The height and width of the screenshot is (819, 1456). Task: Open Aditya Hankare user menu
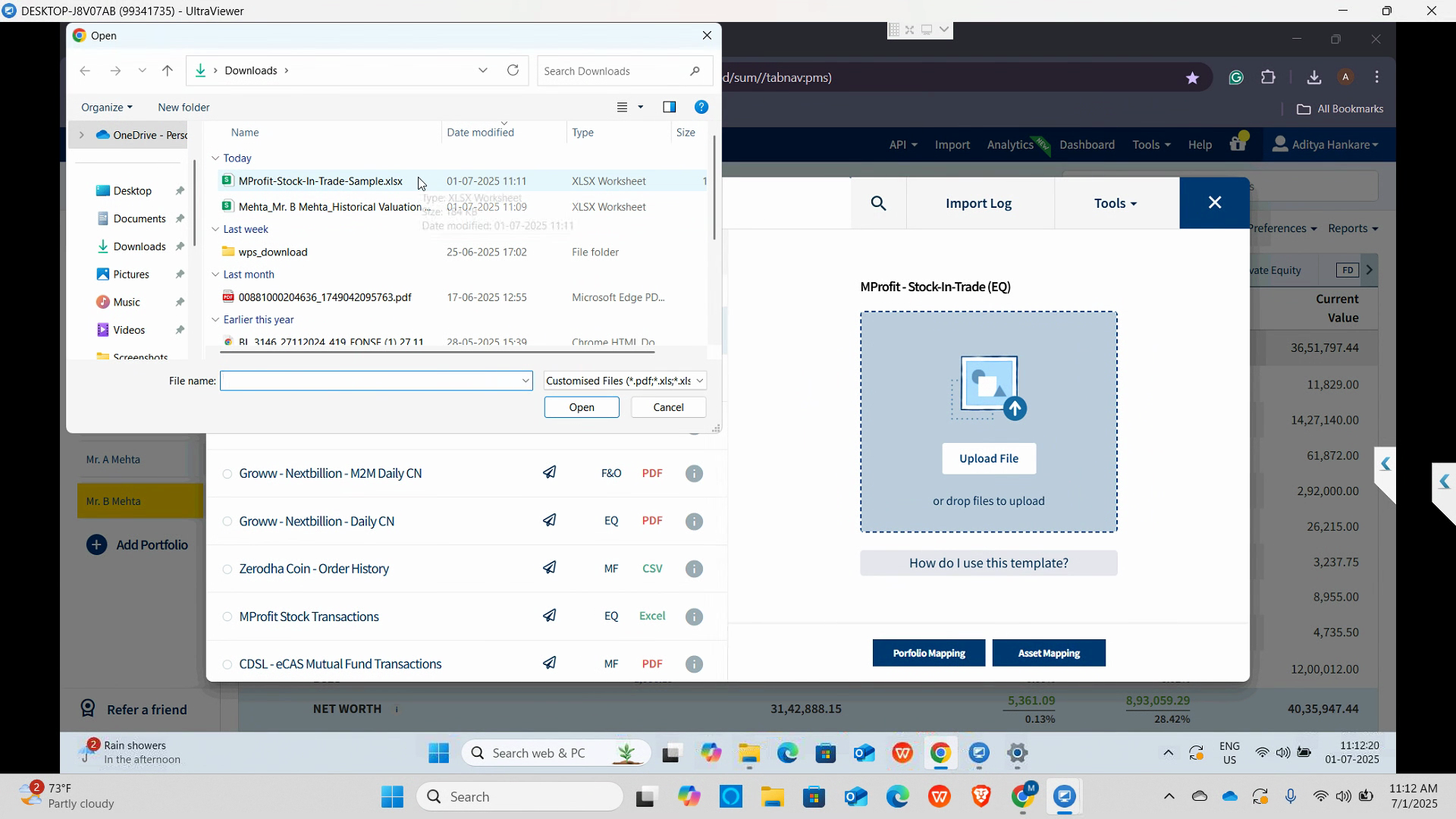point(1325,144)
